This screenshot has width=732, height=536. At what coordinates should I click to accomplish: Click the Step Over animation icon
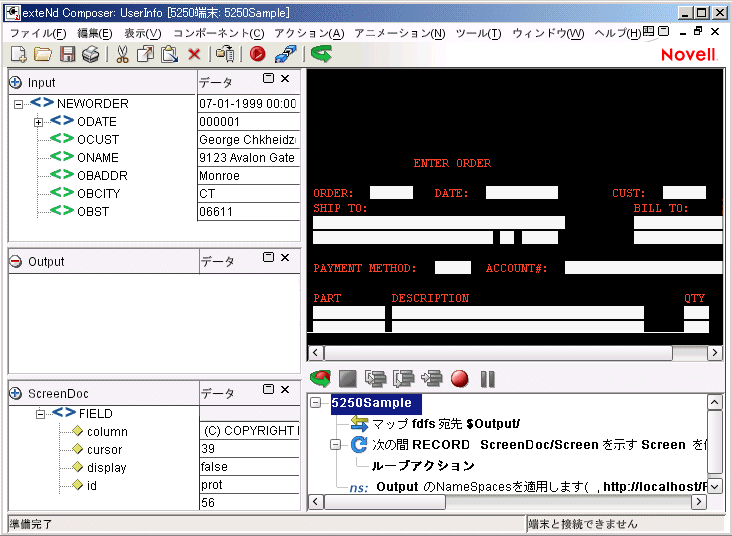(x=403, y=379)
